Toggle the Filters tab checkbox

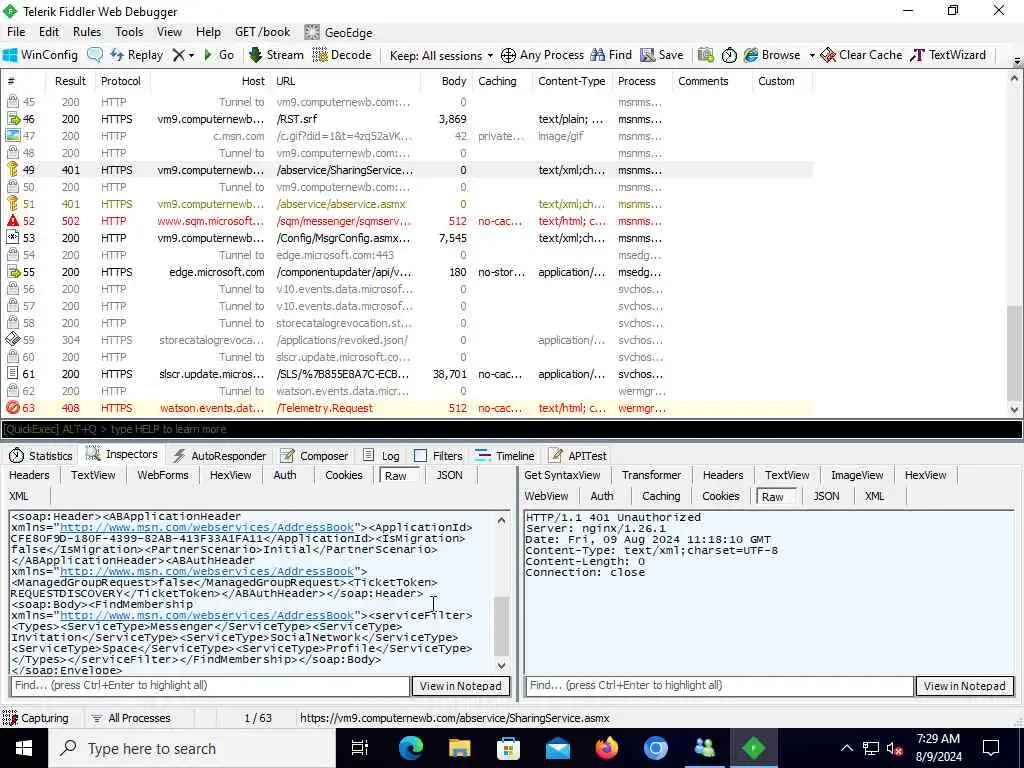click(x=421, y=456)
